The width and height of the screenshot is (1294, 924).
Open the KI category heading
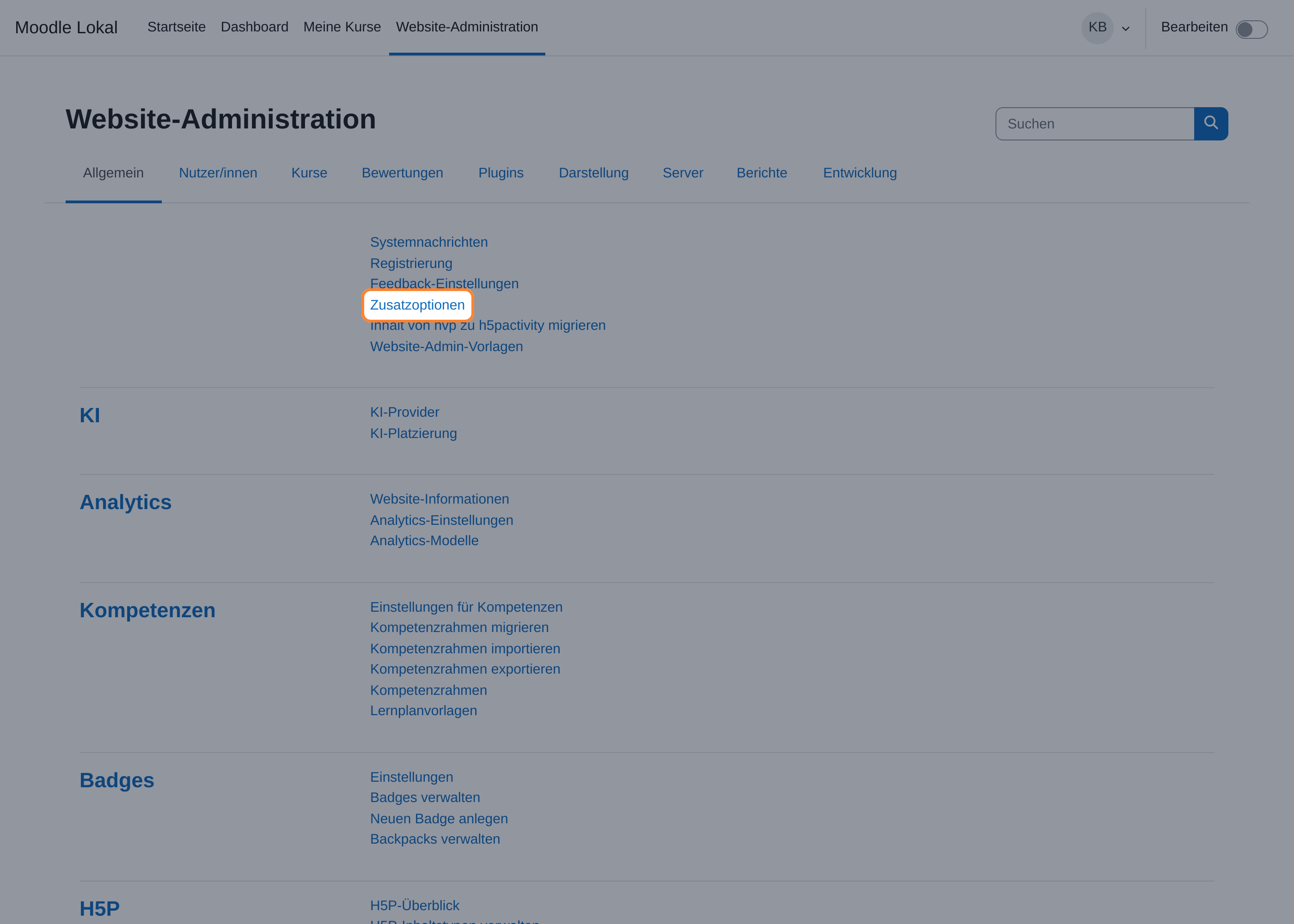90,415
